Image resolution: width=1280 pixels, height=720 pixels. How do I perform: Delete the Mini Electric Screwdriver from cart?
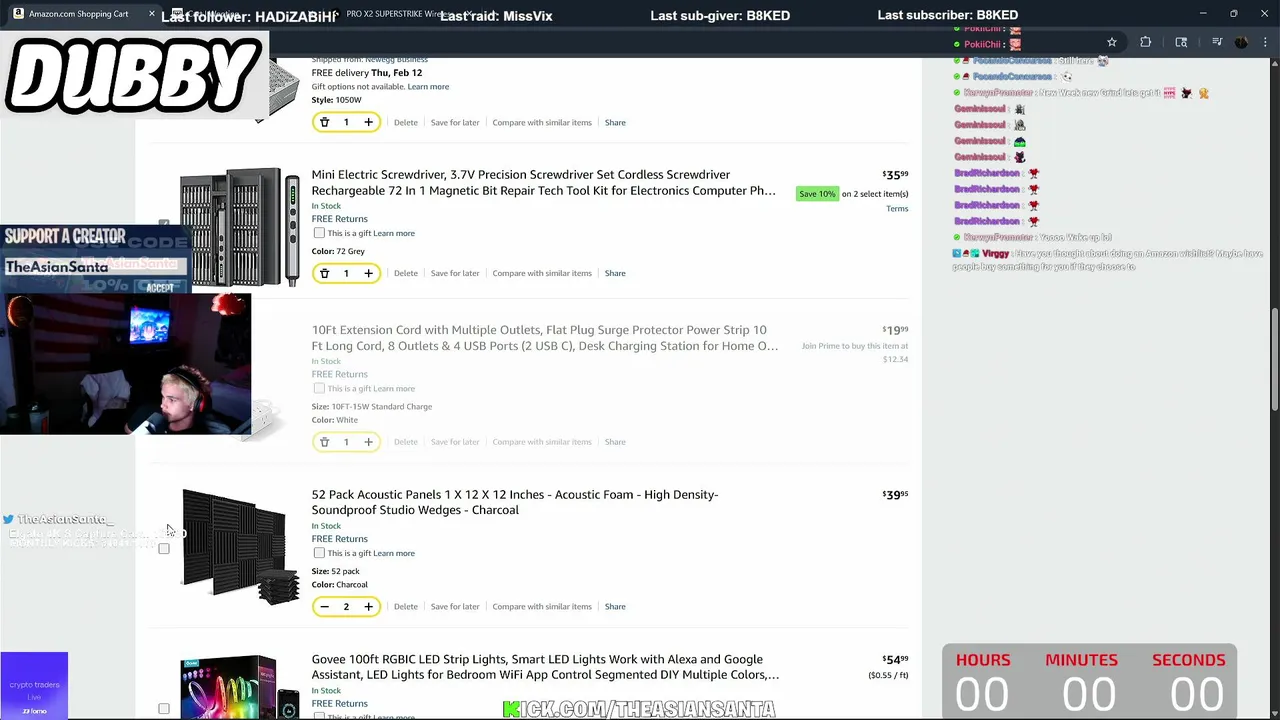click(406, 273)
